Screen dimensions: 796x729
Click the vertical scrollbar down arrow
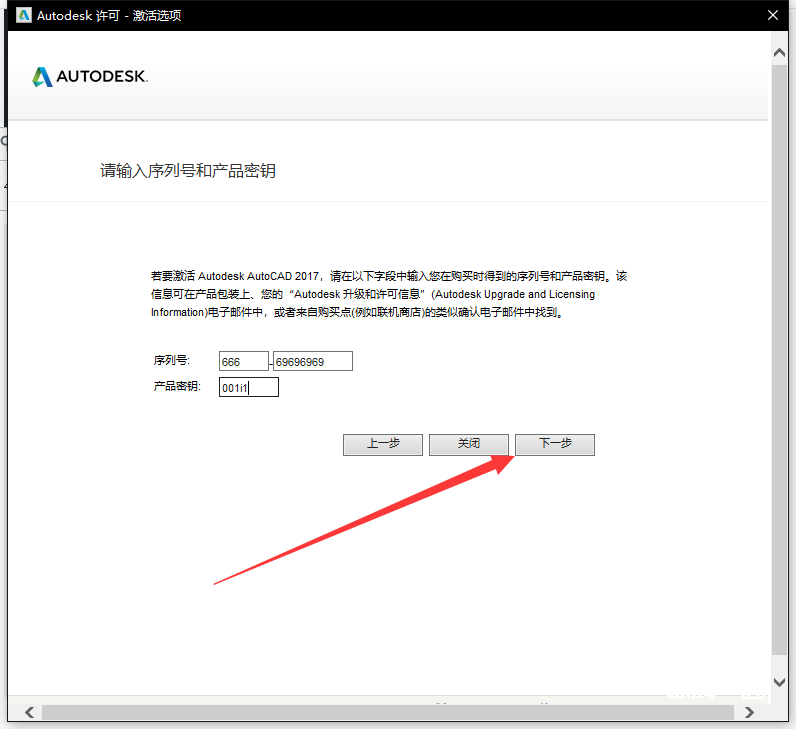780,681
